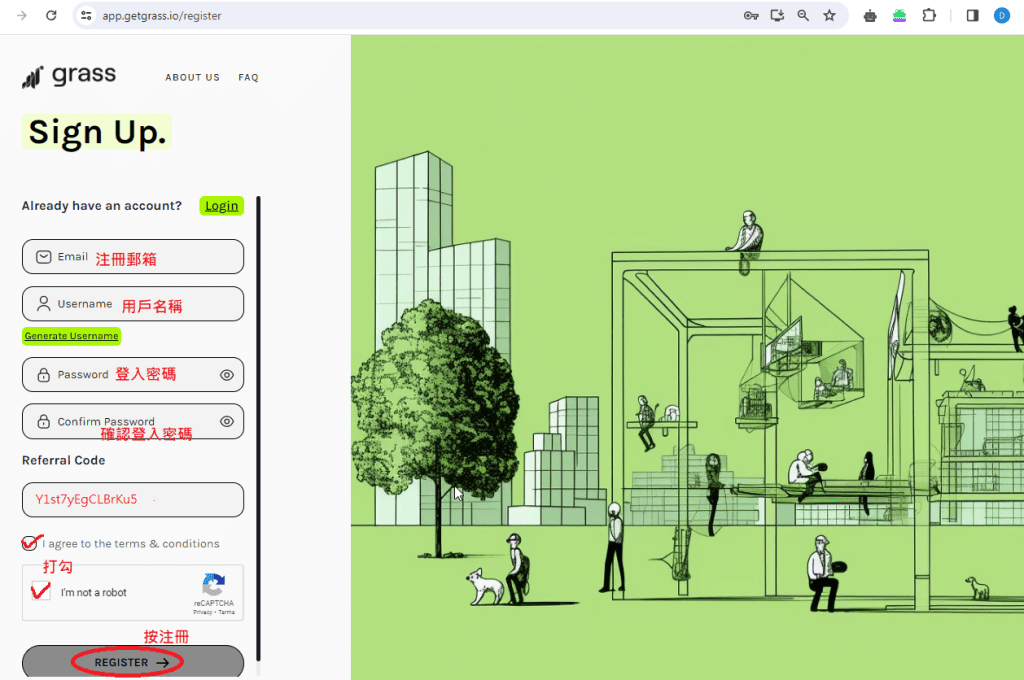Viewport: 1024px width, 680px height.
Task: Click the REGISTER button
Action: [x=133, y=662]
